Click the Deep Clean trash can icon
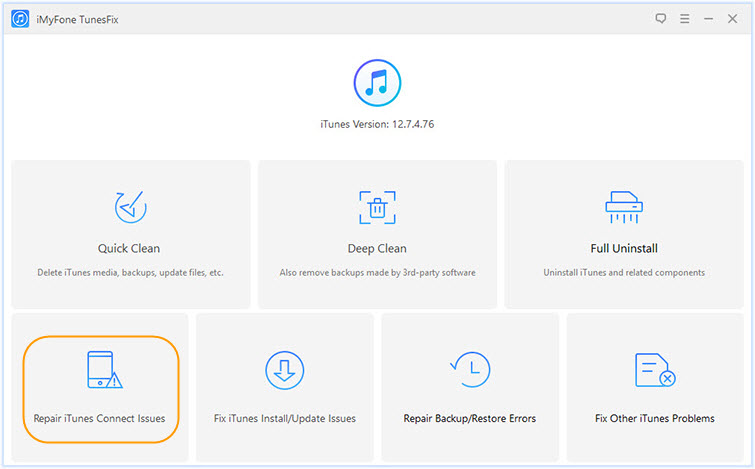 click(377, 208)
